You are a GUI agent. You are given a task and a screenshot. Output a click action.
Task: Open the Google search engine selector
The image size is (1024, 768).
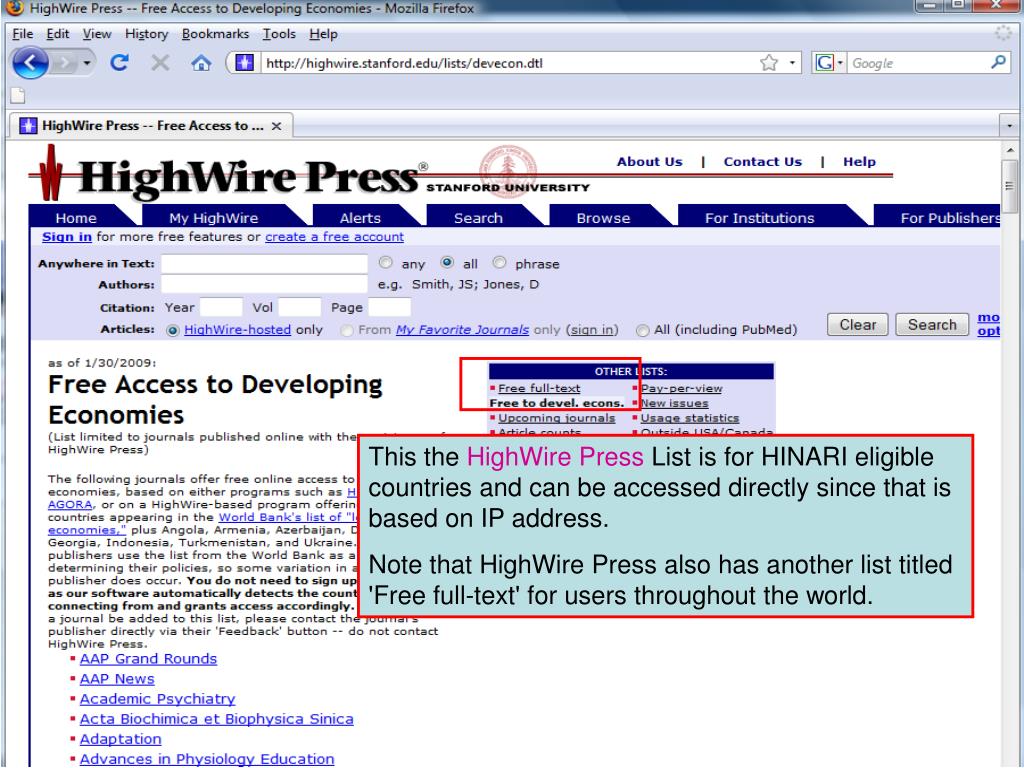[829, 63]
